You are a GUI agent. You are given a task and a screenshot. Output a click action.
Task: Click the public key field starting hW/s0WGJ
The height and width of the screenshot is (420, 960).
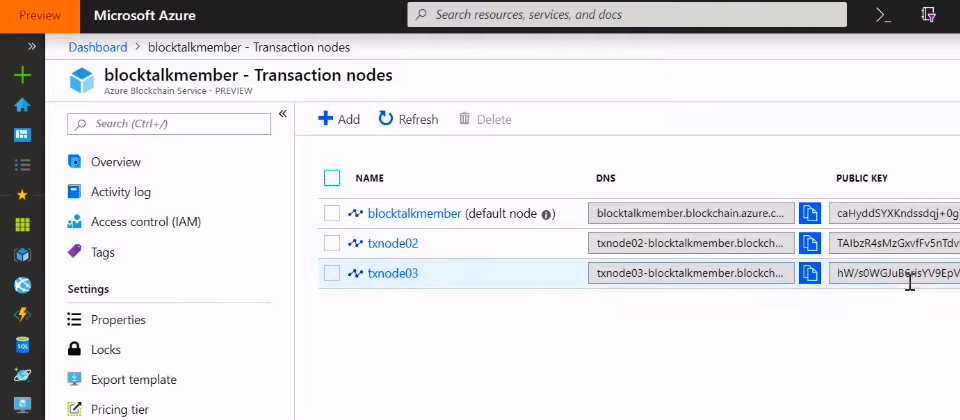894,273
